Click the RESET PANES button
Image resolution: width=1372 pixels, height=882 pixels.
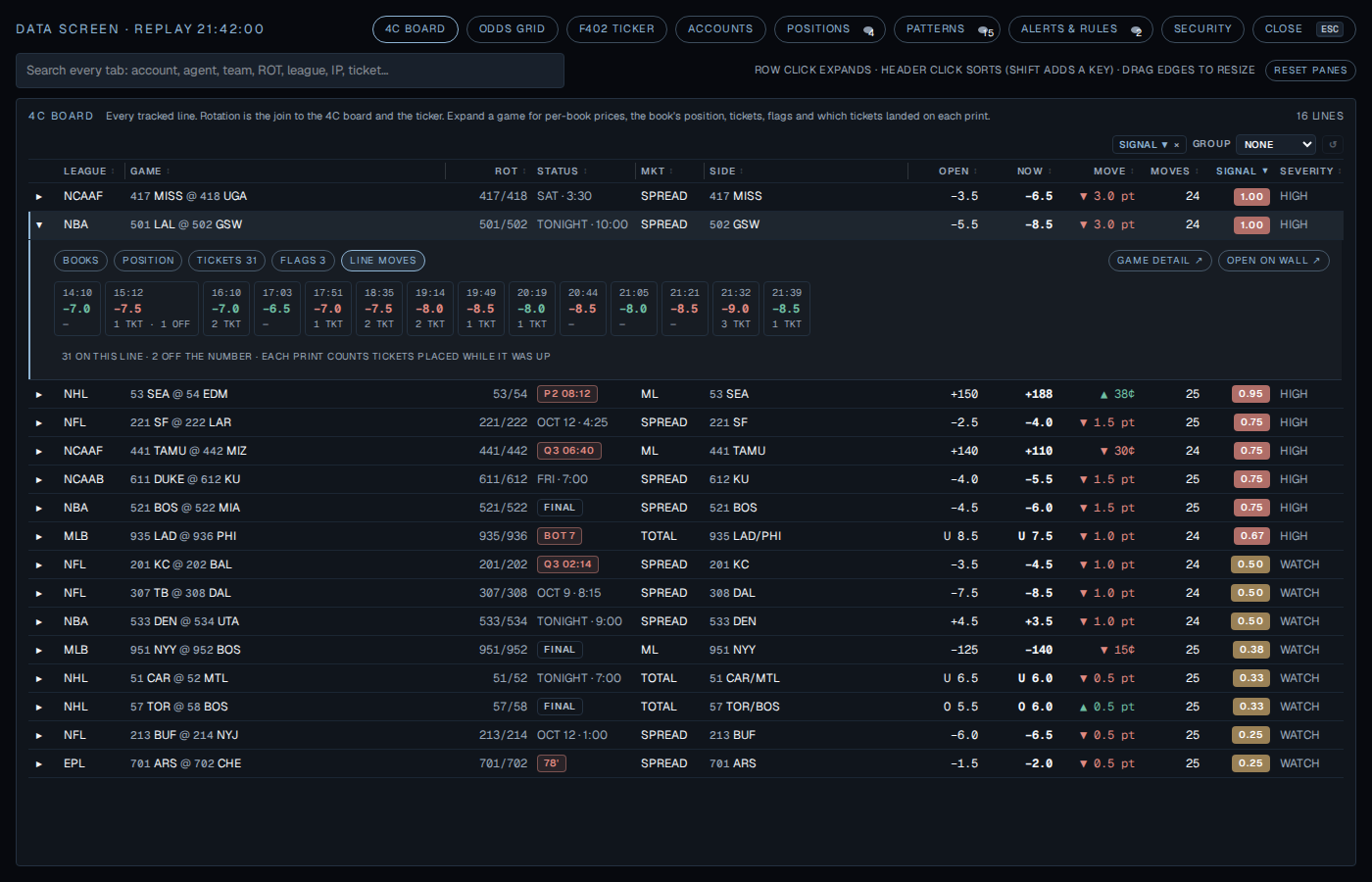1310,71
